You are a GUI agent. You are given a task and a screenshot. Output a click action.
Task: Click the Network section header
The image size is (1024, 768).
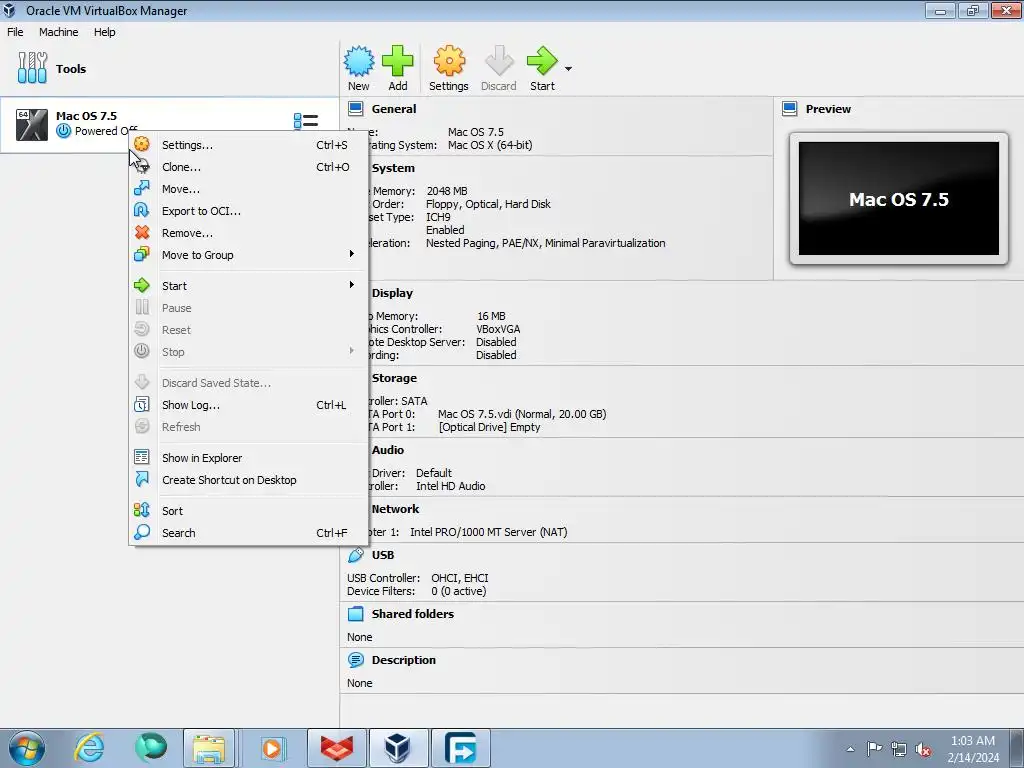(396, 509)
